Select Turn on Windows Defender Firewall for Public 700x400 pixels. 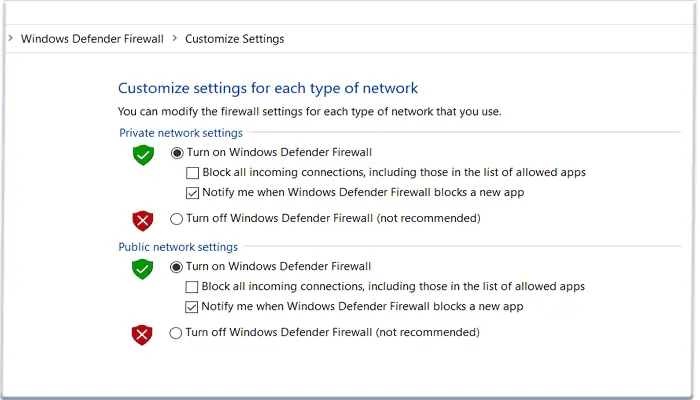[x=177, y=267]
